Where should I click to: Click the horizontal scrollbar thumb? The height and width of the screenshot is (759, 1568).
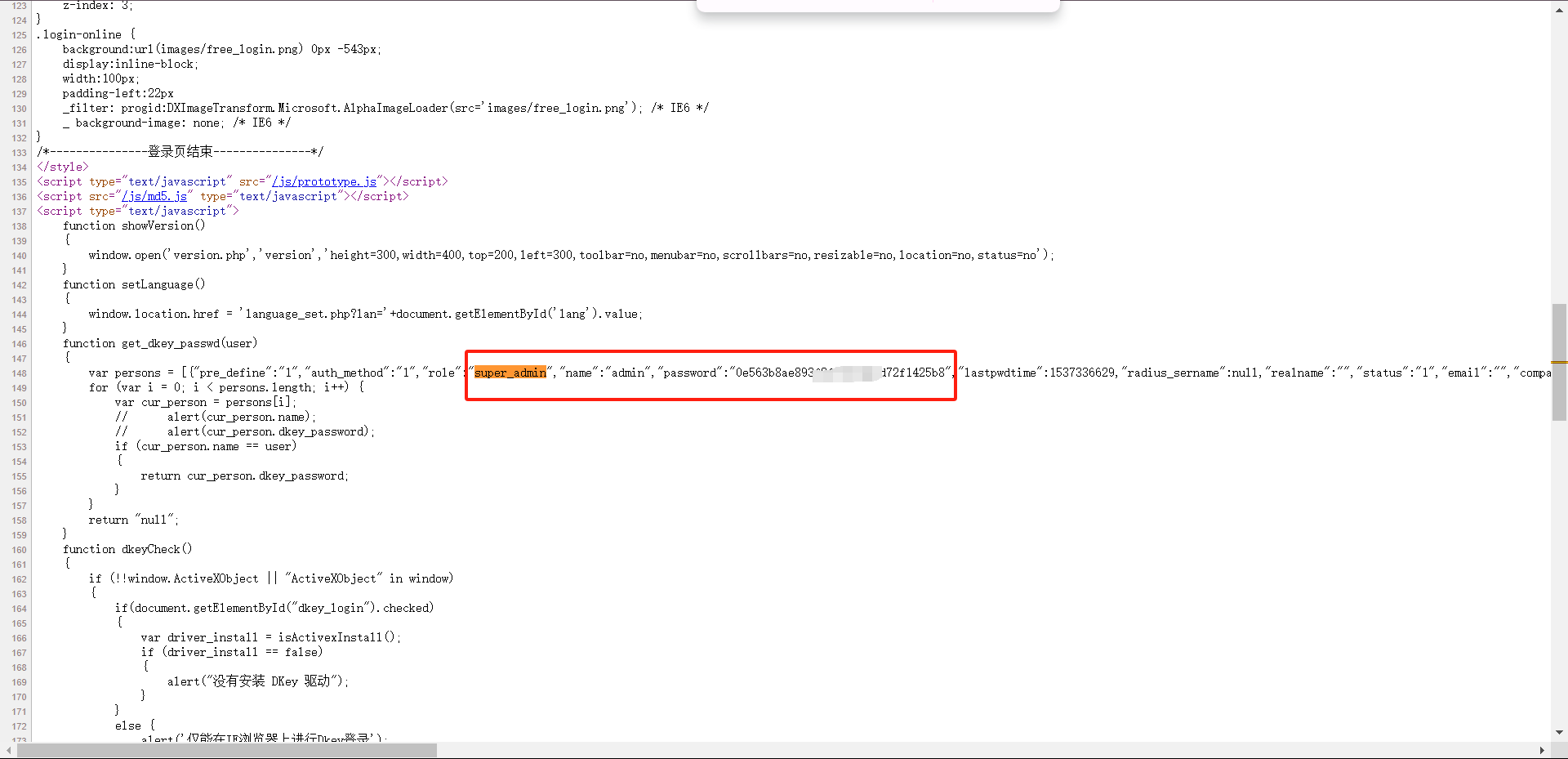click(227, 750)
